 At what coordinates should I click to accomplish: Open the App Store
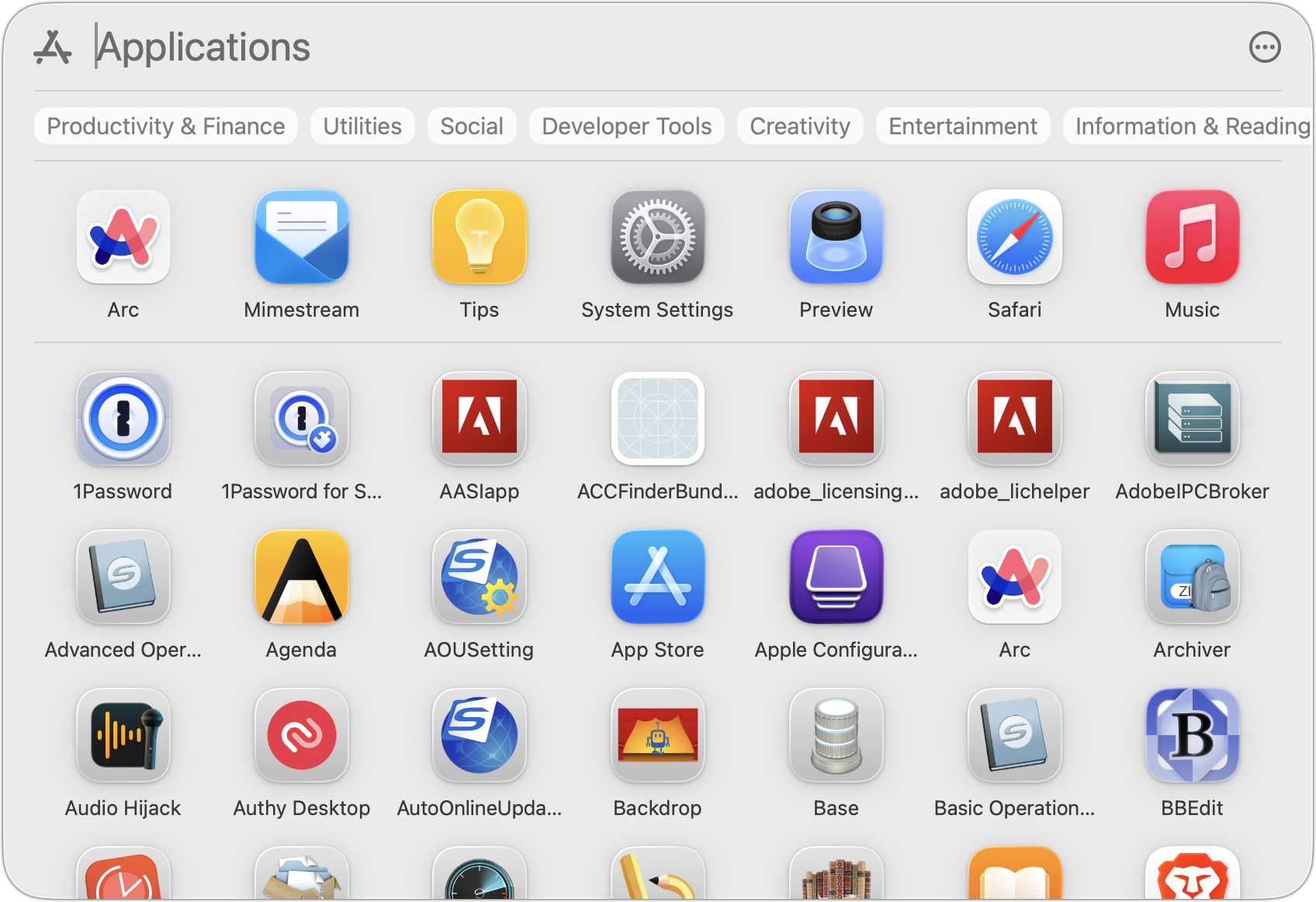tap(657, 578)
